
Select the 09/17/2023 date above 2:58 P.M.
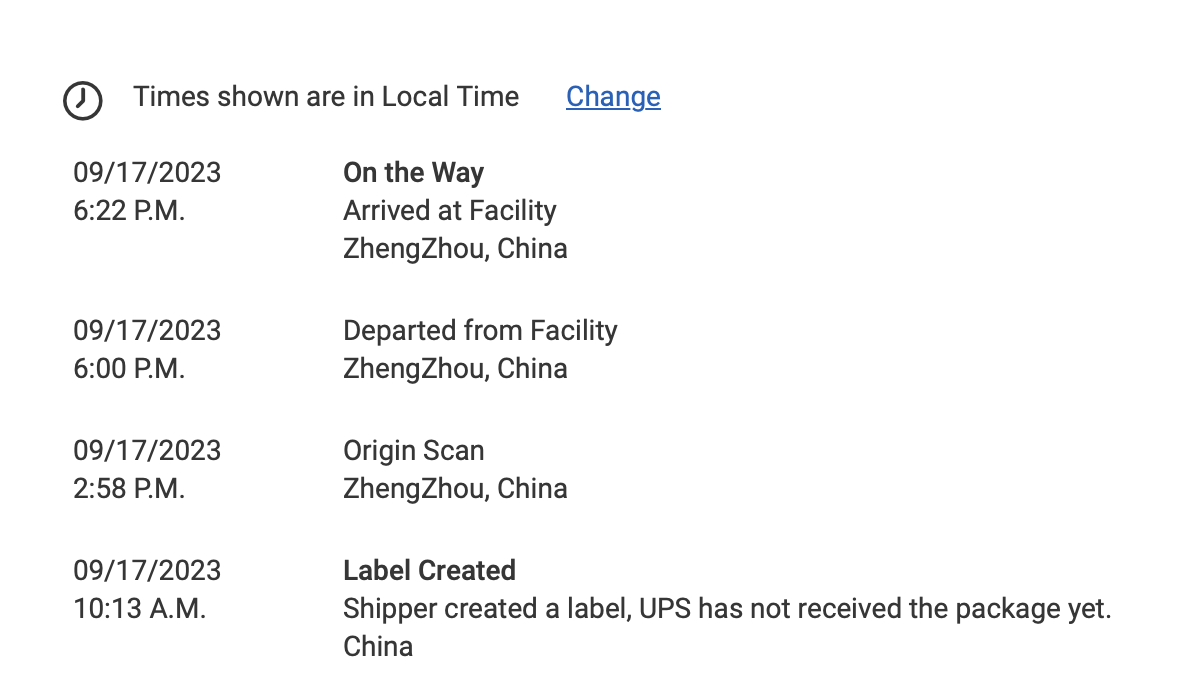[147, 451]
